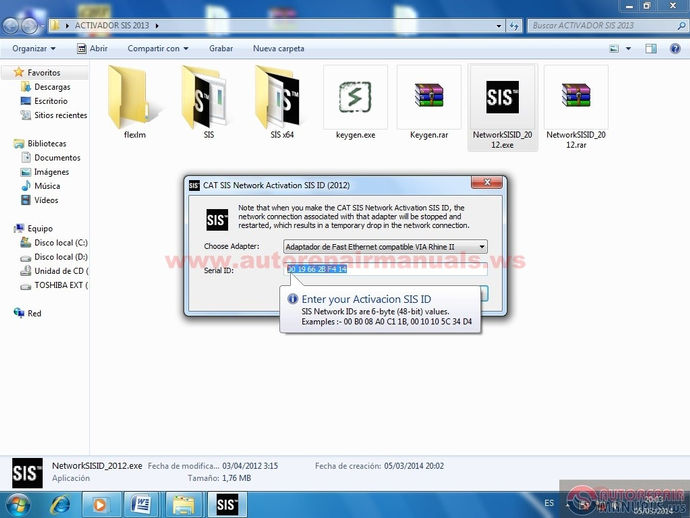Click the size value 1,76 MB
The height and width of the screenshot is (518, 690).
(x=237, y=478)
